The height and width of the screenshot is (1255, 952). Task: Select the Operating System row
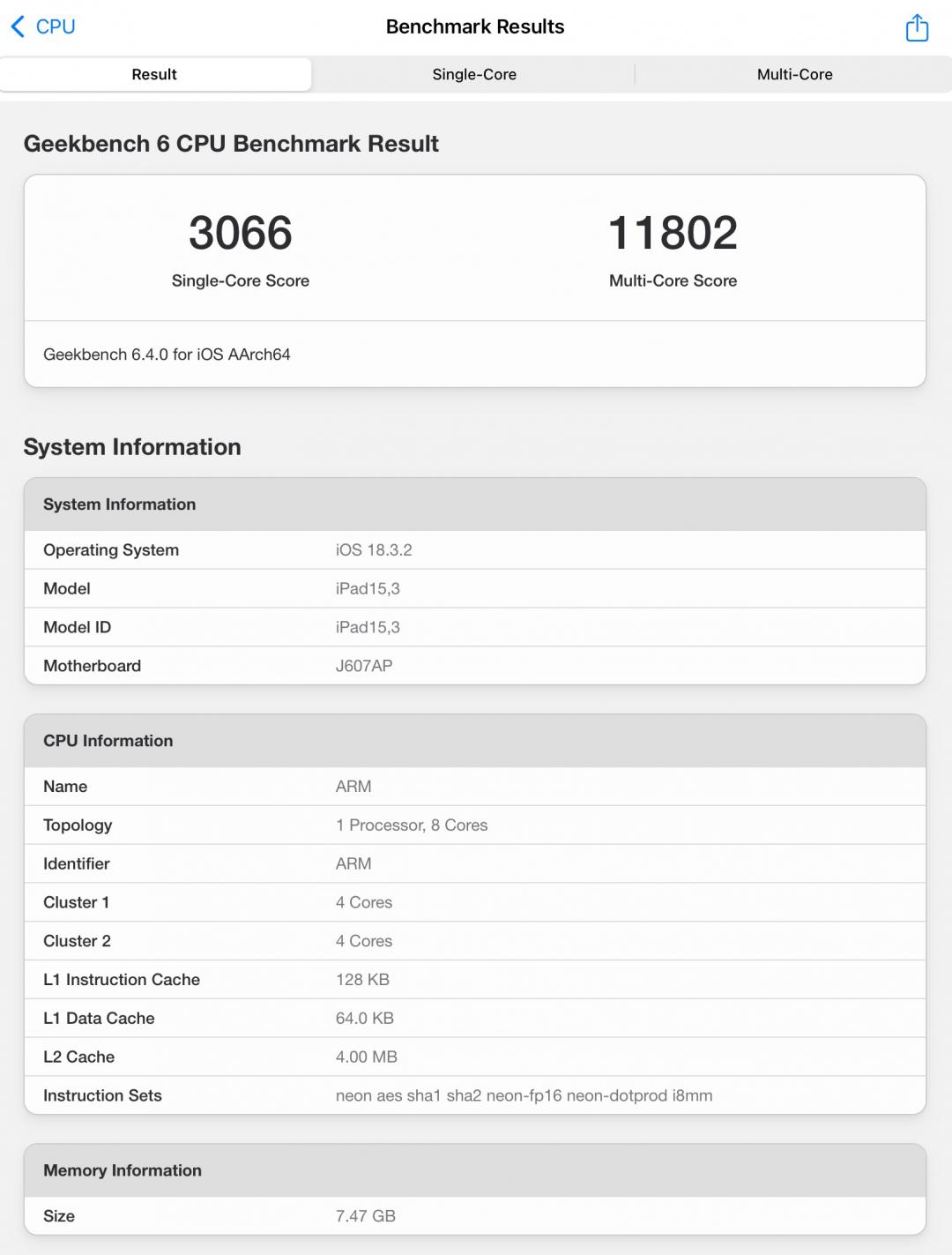click(474, 549)
